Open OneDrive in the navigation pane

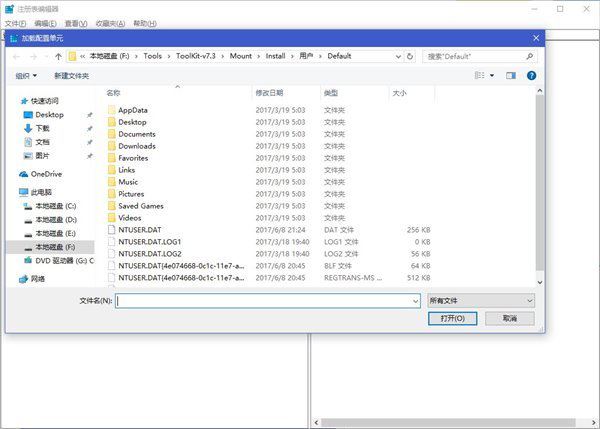click(x=45, y=174)
